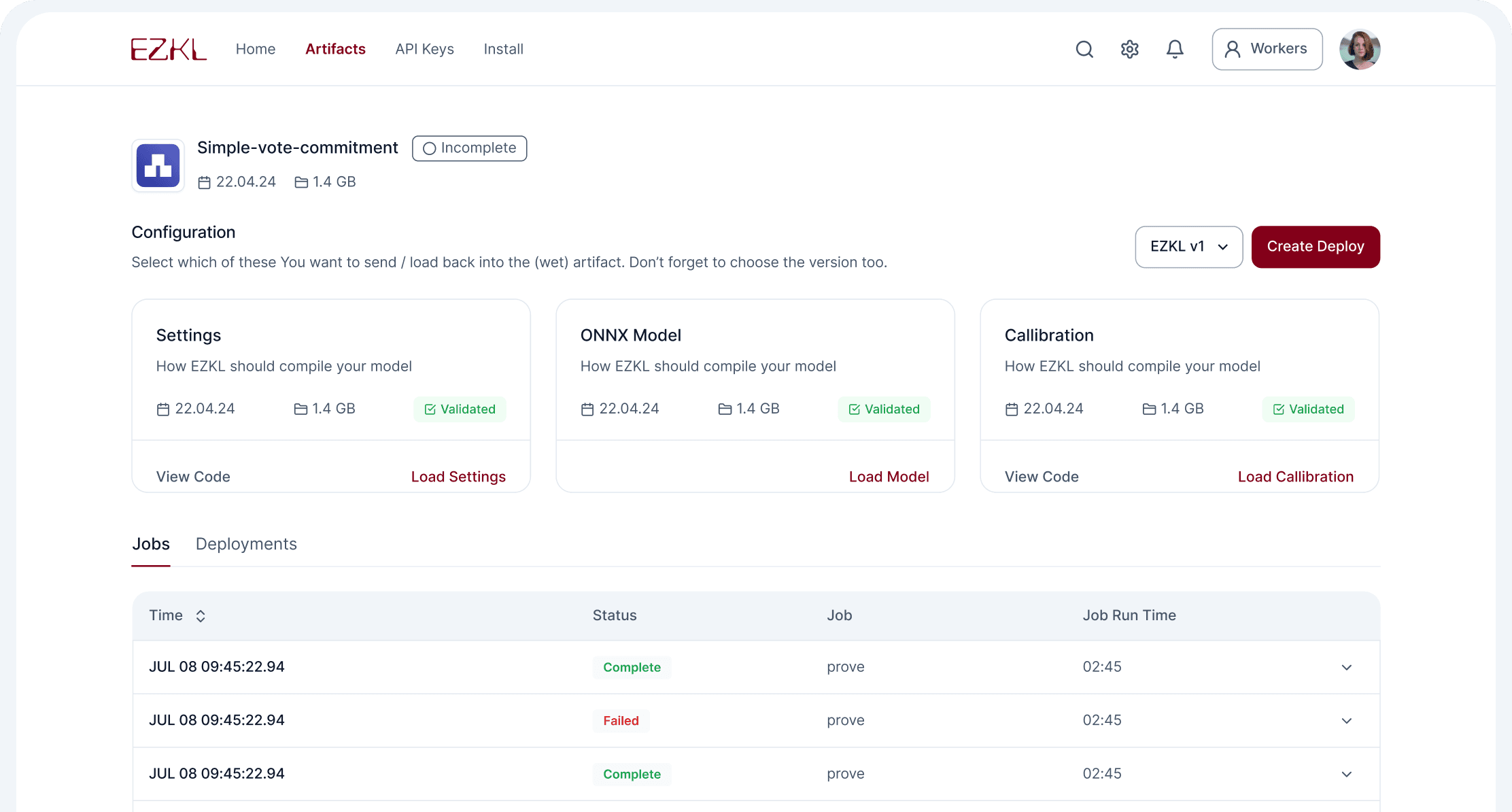Image resolution: width=1512 pixels, height=812 pixels.
Task: Switch to the Jobs tab
Action: [x=151, y=544]
